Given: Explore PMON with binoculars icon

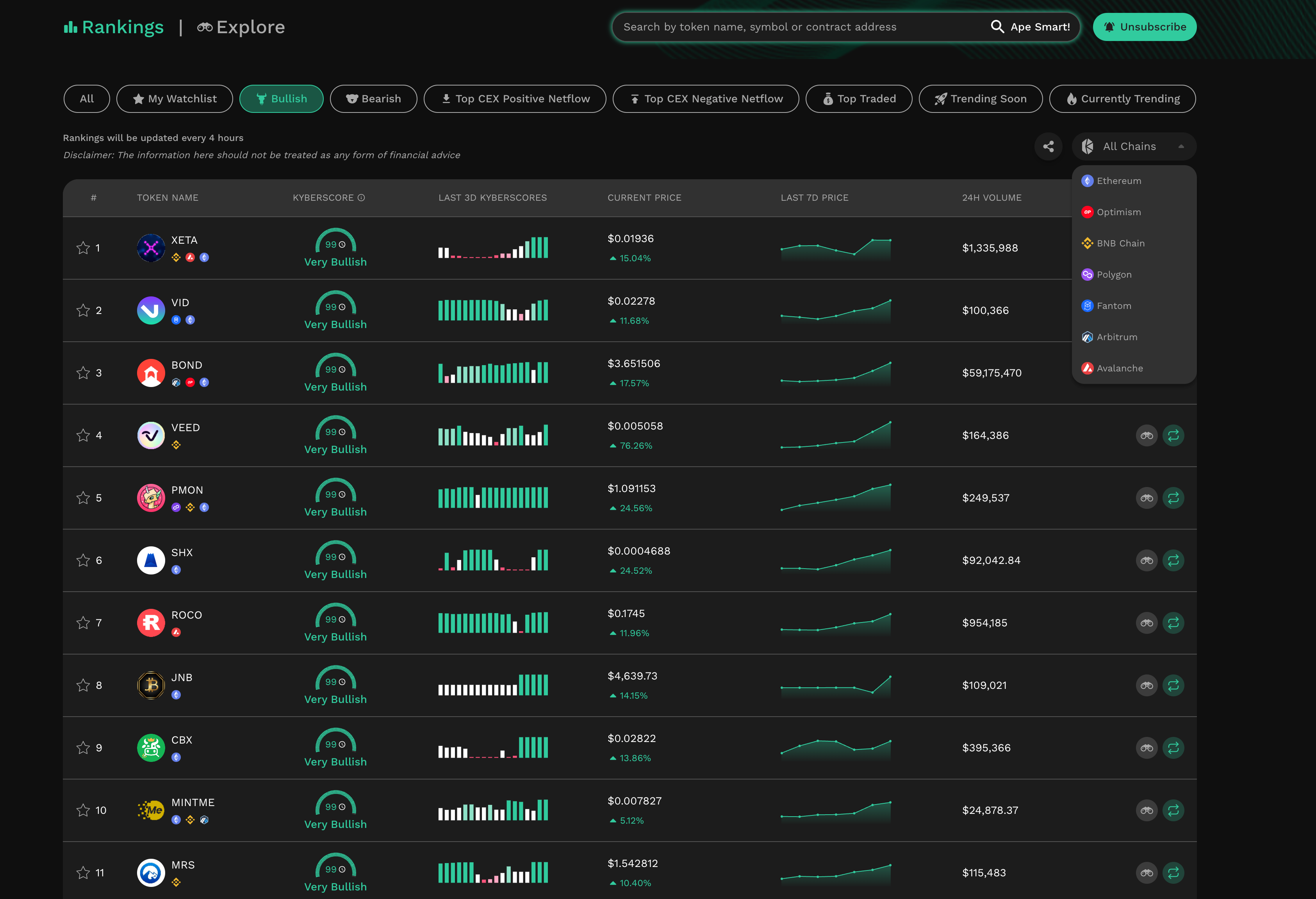Looking at the screenshot, I should (x=1147, y=498).
